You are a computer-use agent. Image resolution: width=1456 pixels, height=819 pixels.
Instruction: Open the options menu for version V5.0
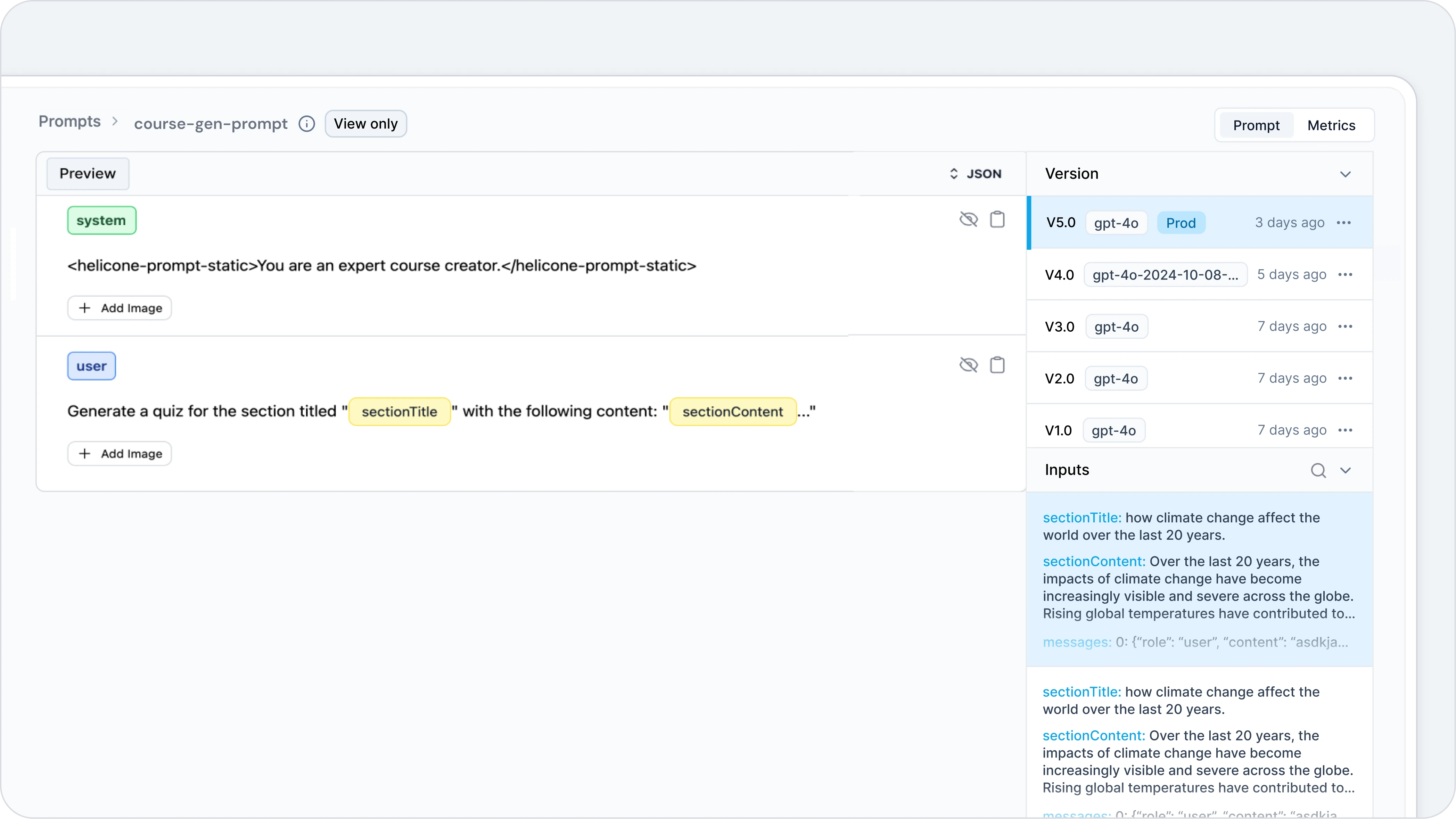[1344, 222]
